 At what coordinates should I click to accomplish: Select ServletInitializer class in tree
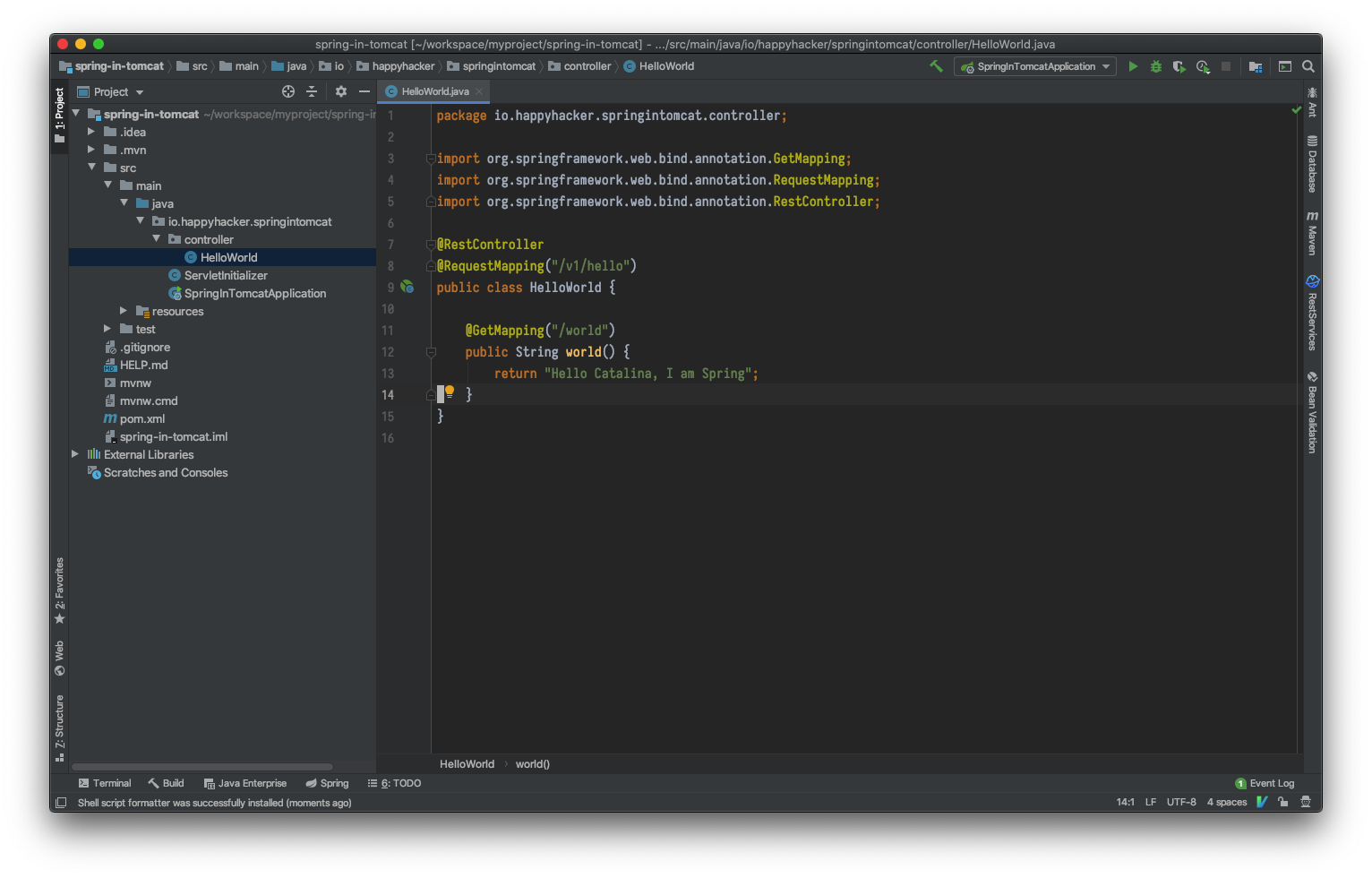[x=226, y=275]
